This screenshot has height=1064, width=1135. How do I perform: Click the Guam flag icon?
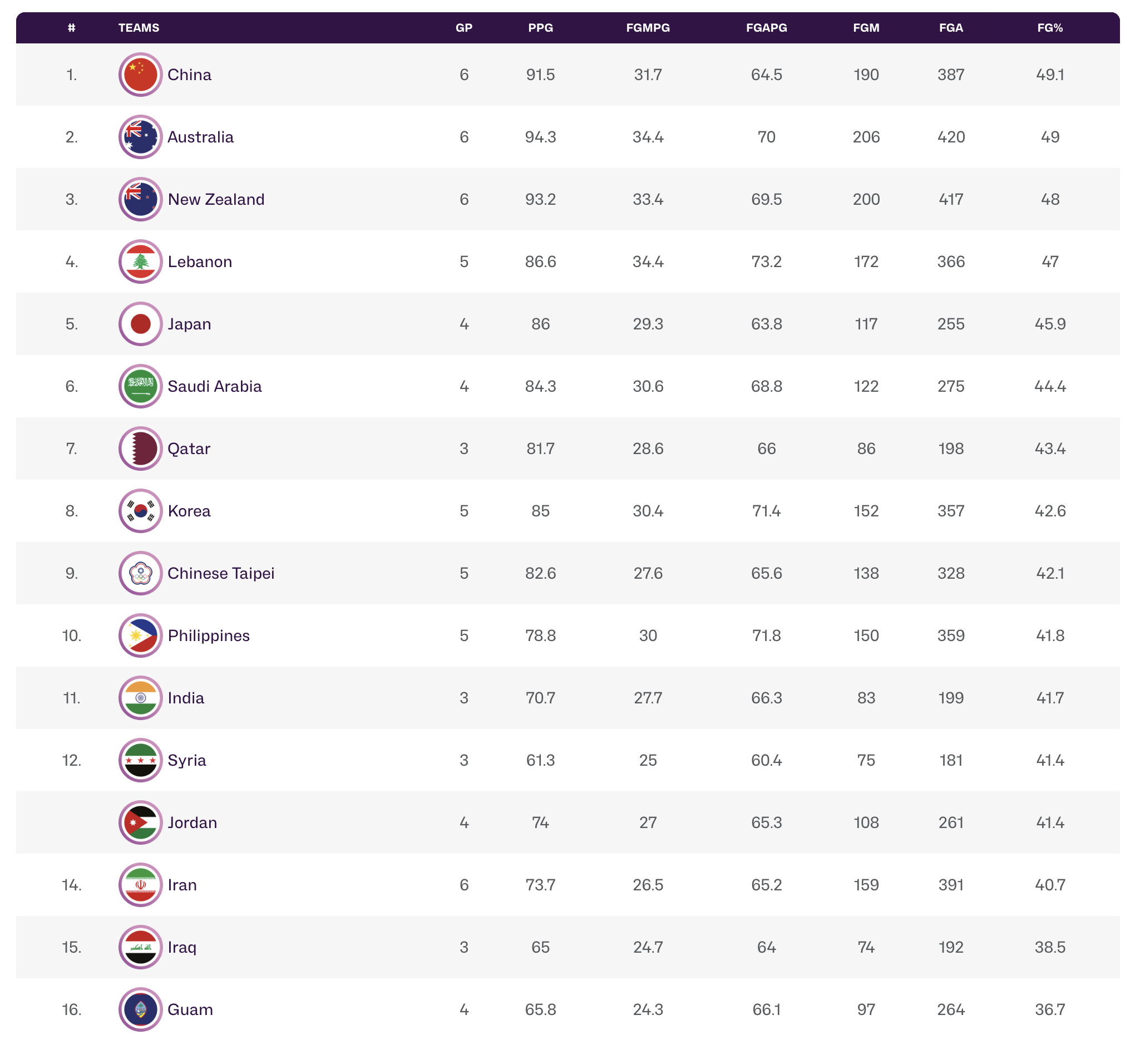click(140, 1009)
